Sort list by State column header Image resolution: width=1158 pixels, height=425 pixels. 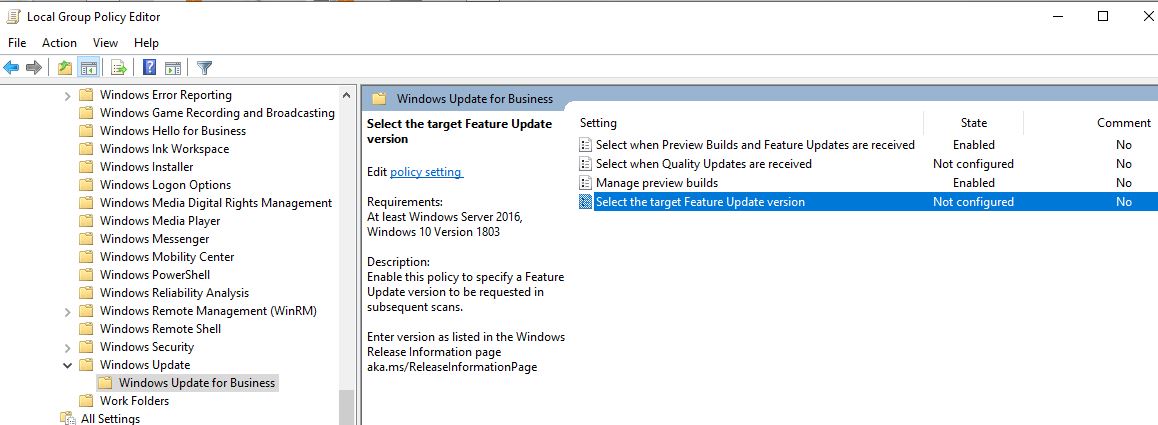click(x=973, y=123)
